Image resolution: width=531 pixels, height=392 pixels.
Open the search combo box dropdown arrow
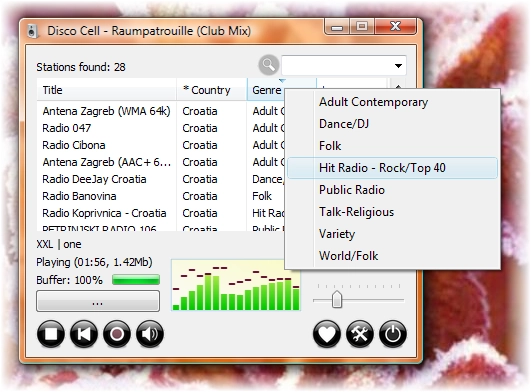tap(398, 66)
